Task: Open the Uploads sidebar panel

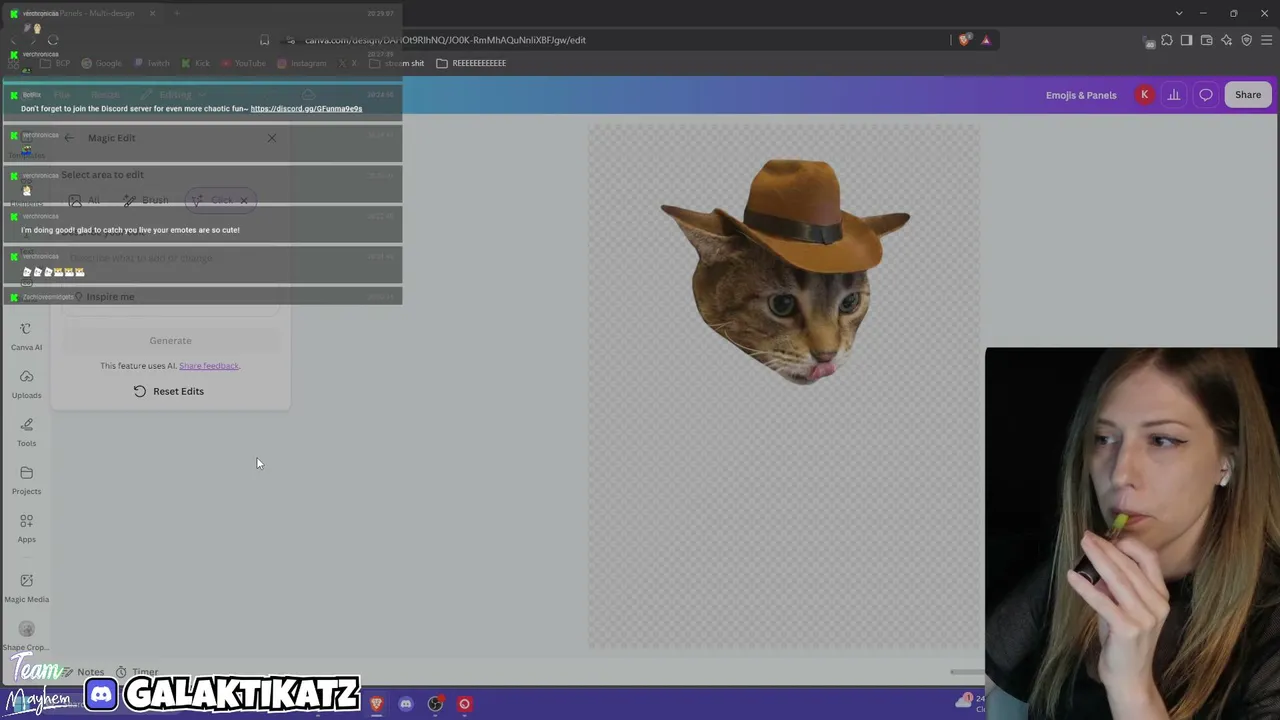Action: 26,385
